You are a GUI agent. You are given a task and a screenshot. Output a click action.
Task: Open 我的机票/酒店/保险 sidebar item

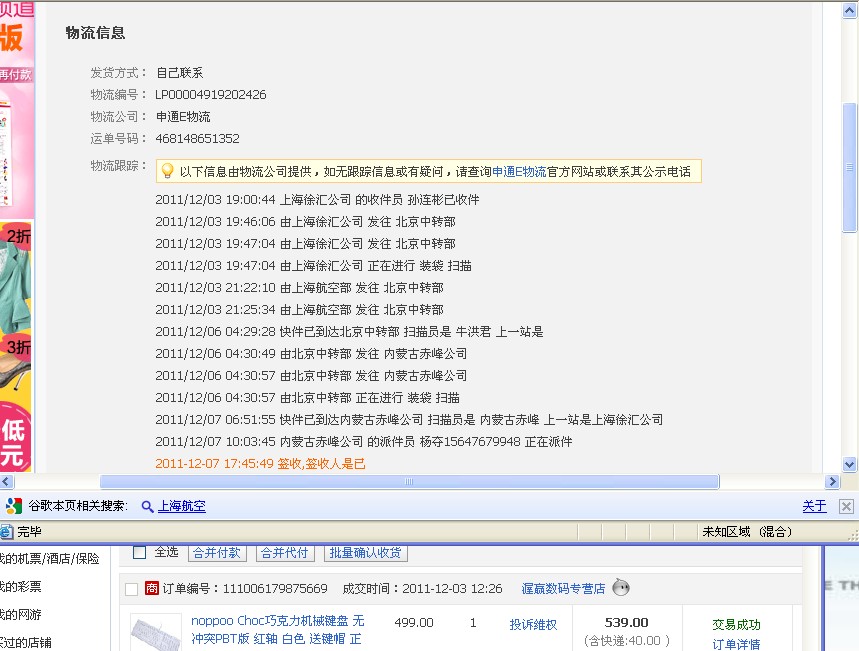tap(50, 558)
